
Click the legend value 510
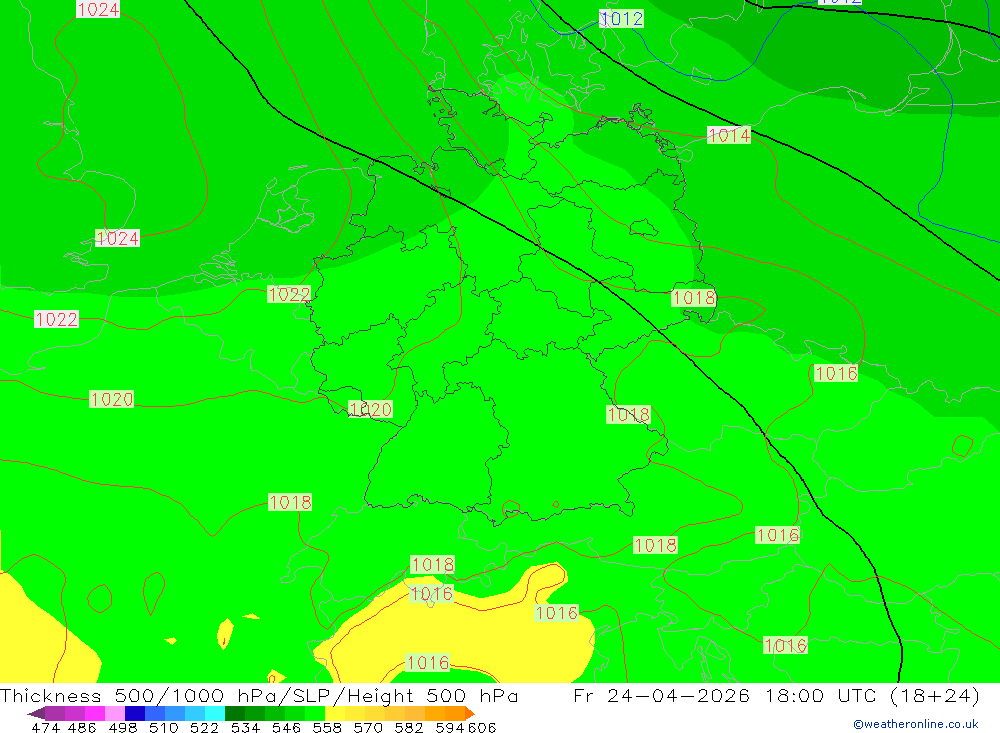tap(163, 728)
